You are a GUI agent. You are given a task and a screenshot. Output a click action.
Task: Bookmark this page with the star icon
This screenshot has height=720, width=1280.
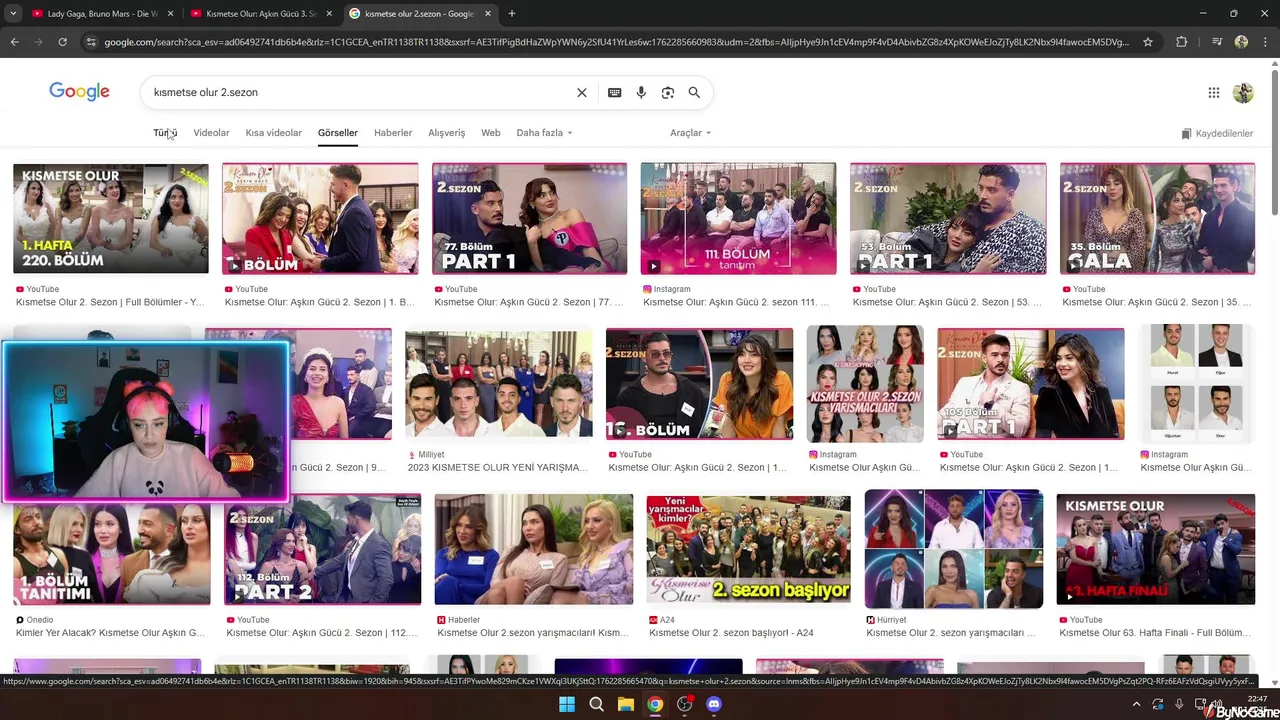point(1148,42)
